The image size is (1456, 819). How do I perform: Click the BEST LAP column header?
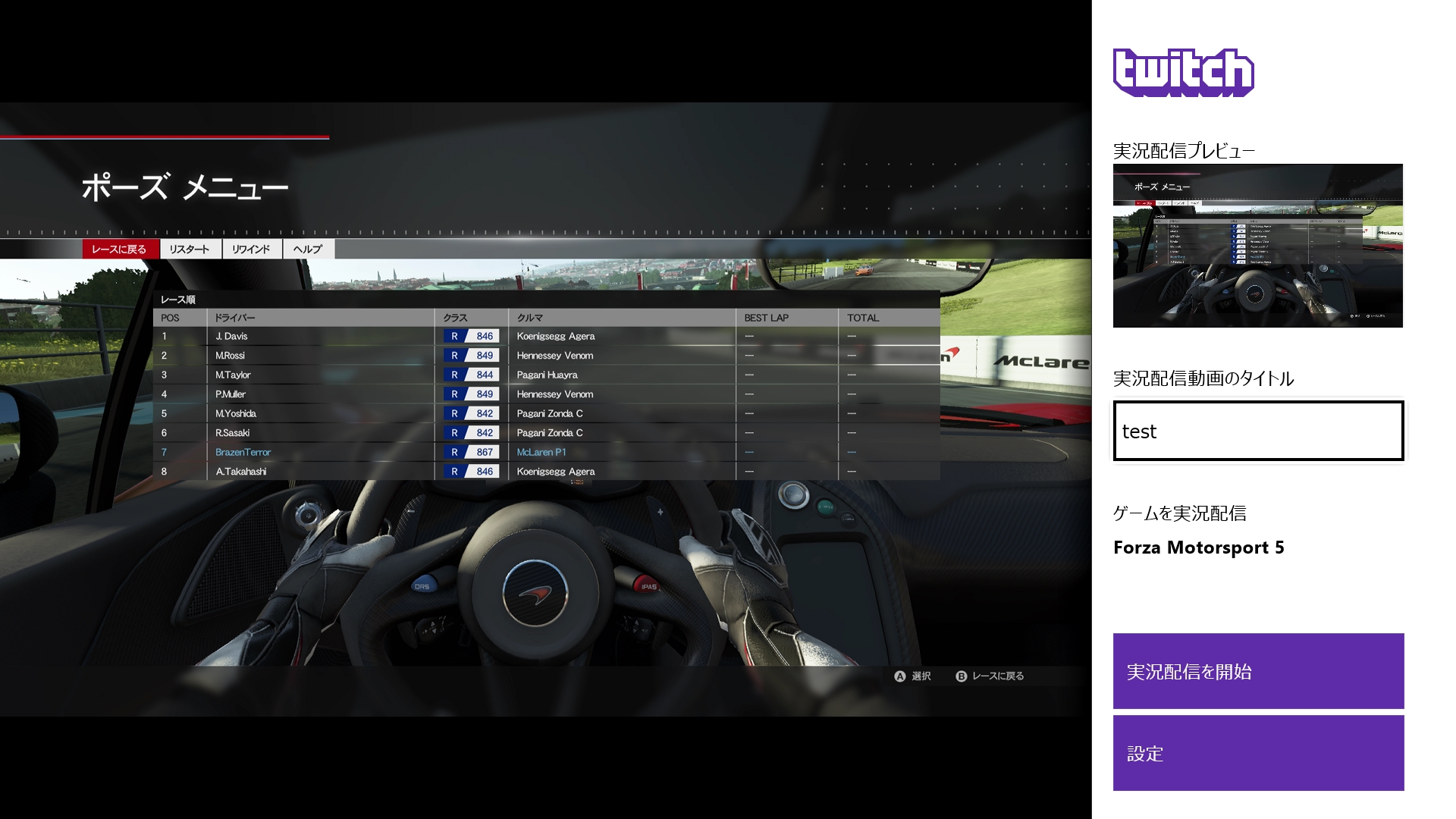[x=766, y=318]
